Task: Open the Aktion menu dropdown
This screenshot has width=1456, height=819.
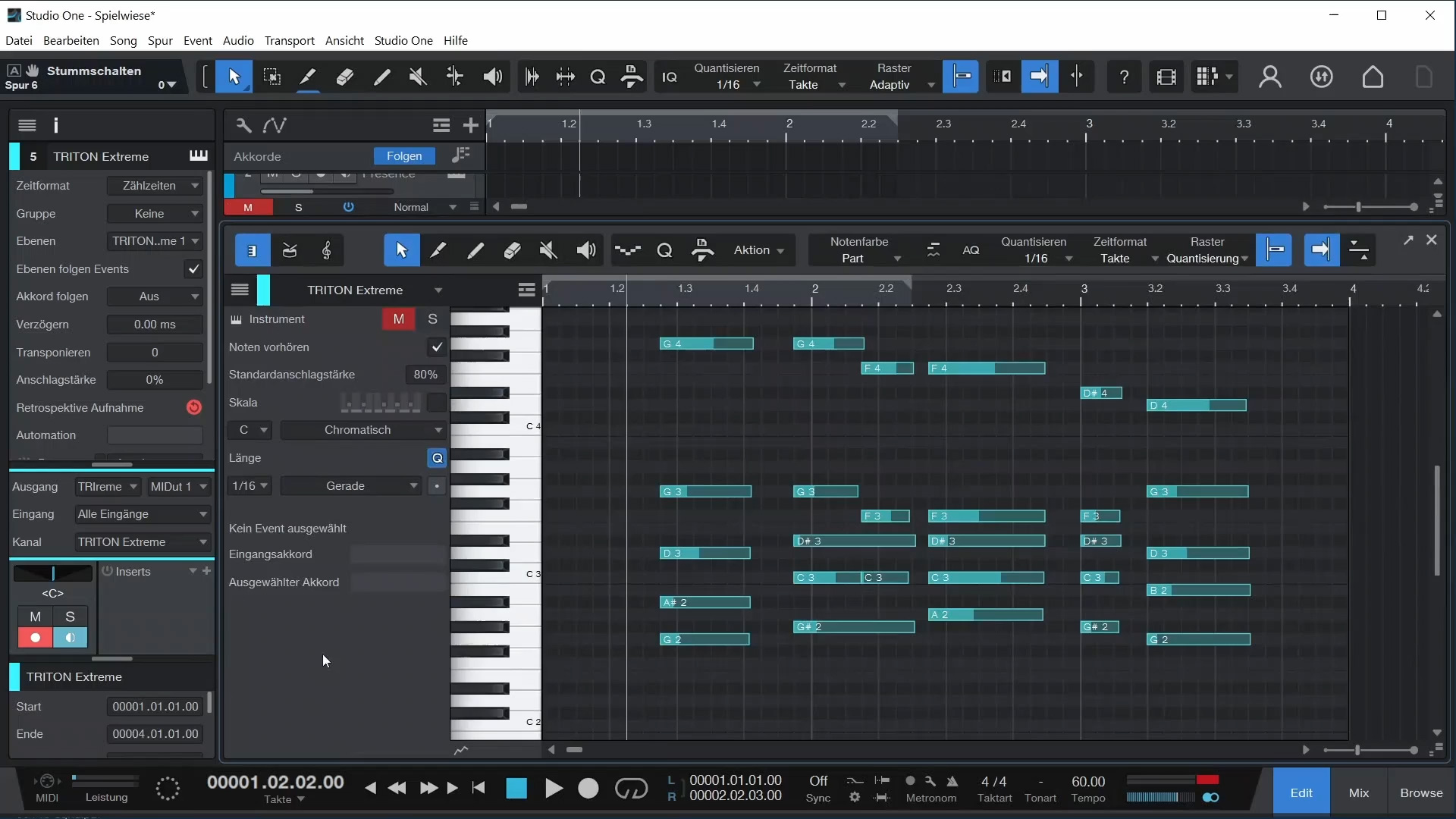Action: (758, 250)
